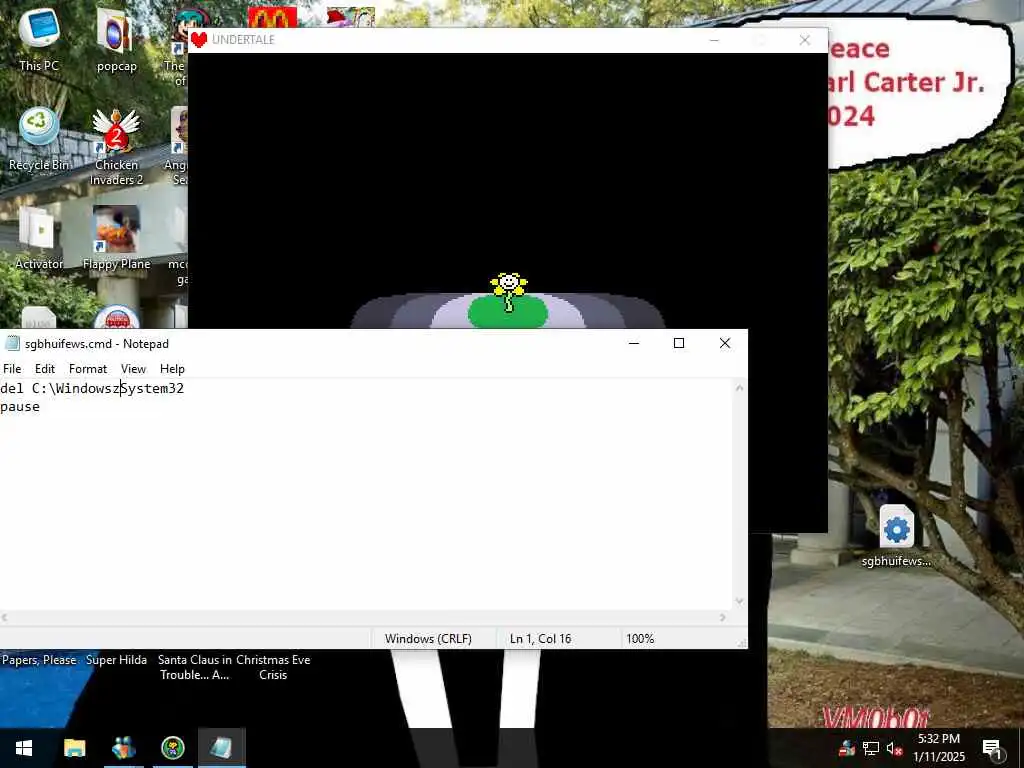Open the This PC desktop icon
The width and height of the screenshot is (1024, 768).
[x=39, y=39]
